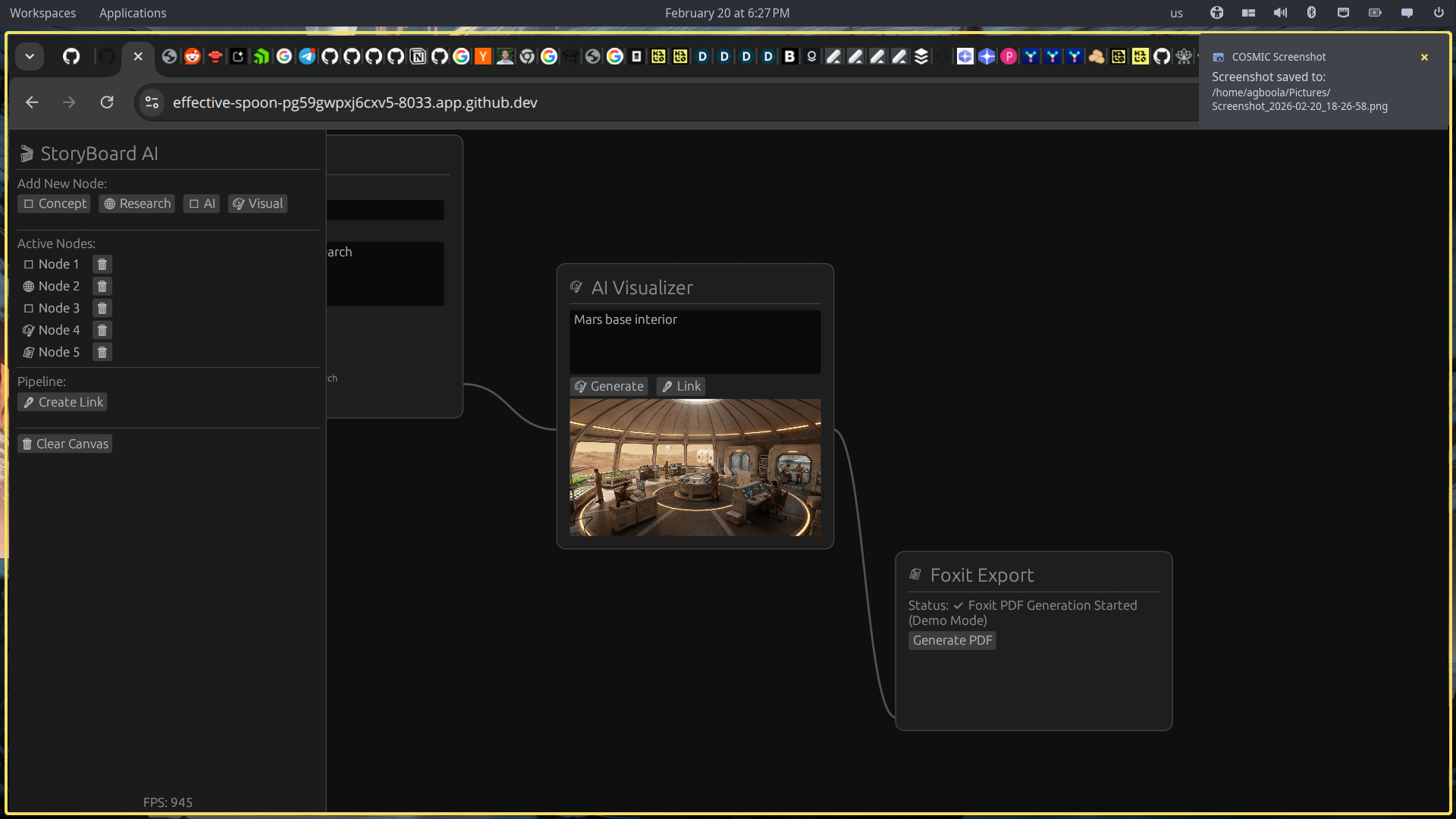
Task: Open site information icon in address bar
Action: click(x=152, y=102)
